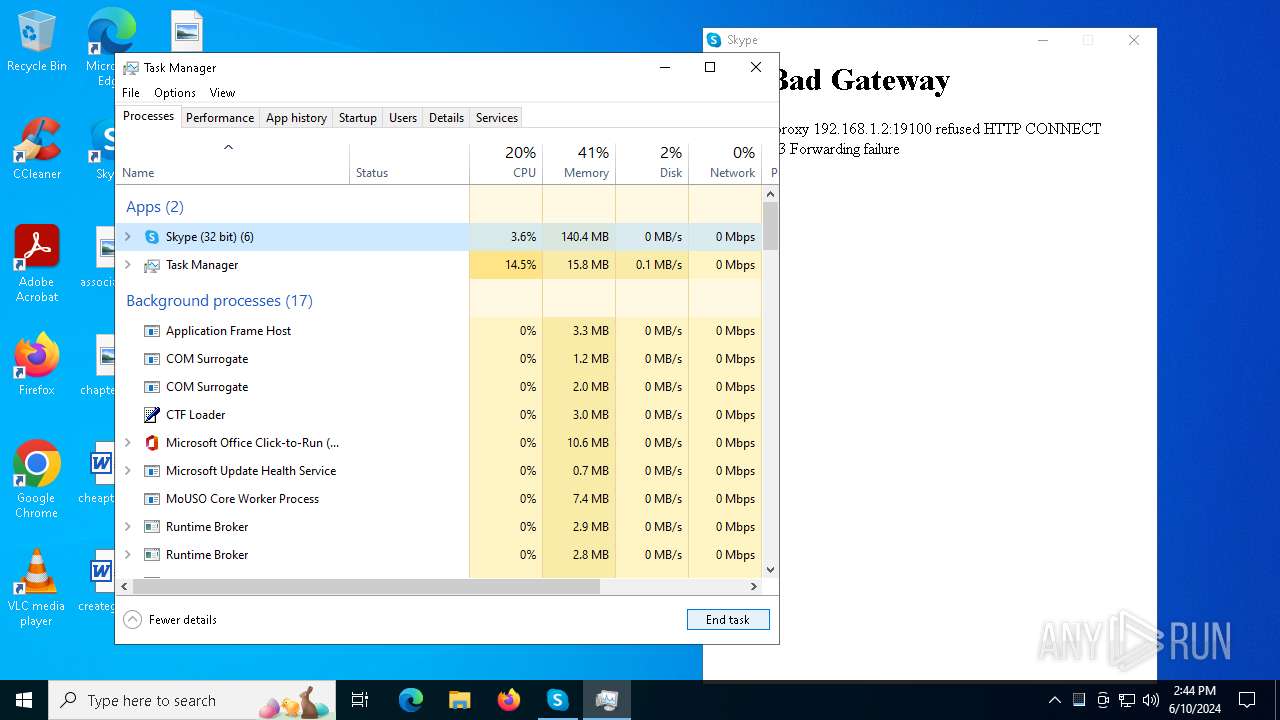Expand the Task Manager process row
Viewport: 1280px width, 720px height.
tap(127, 265)
